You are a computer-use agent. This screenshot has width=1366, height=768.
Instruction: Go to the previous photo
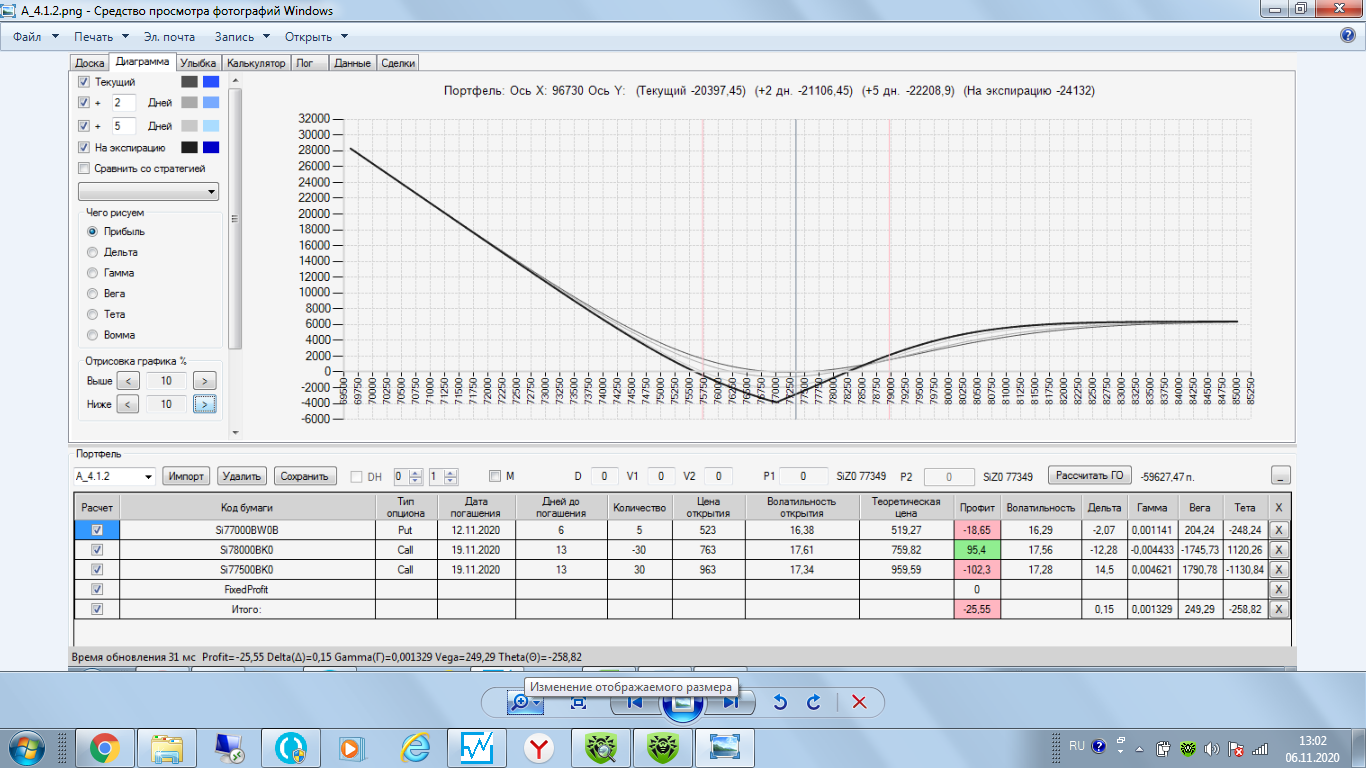tap(634, 703)
